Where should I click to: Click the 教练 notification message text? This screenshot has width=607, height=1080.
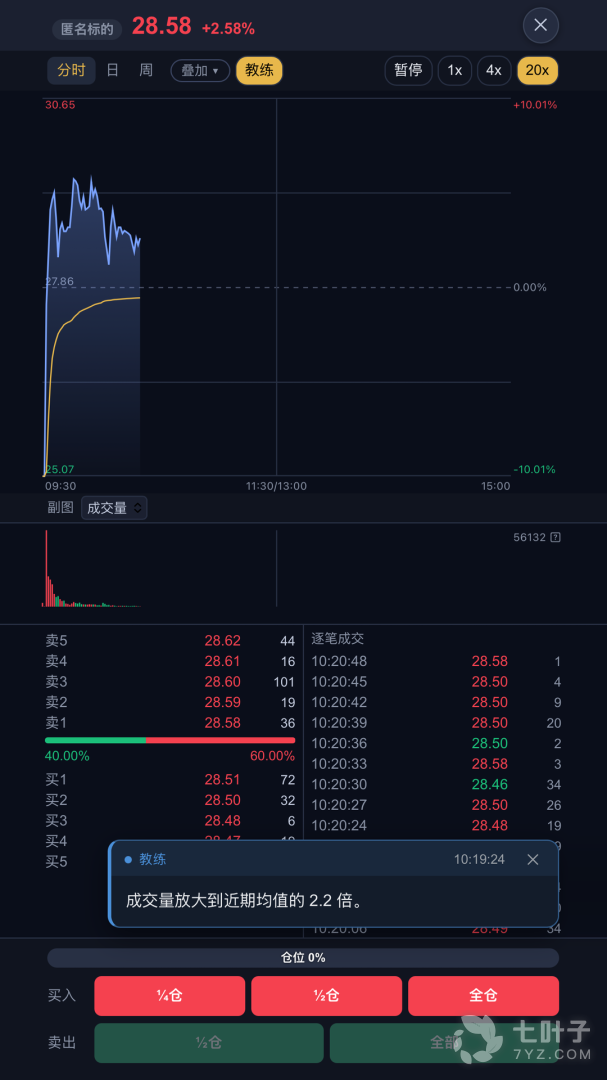click(244, 900)
